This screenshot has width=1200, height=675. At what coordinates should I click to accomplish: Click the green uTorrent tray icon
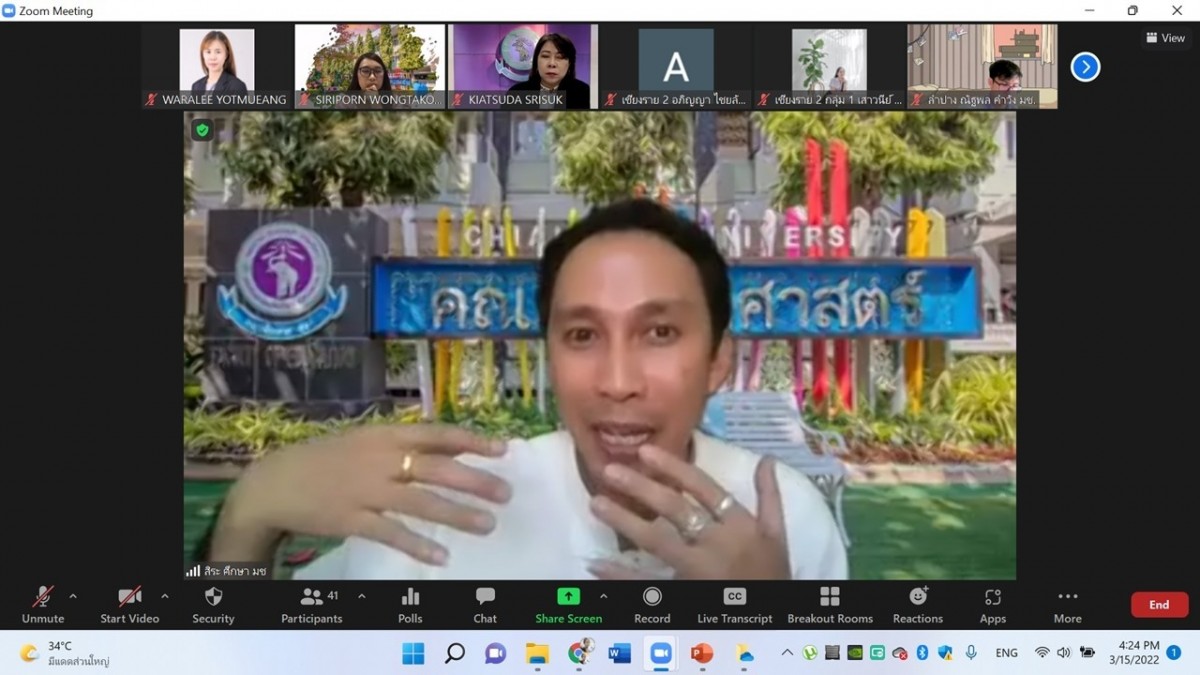point(809,653)
